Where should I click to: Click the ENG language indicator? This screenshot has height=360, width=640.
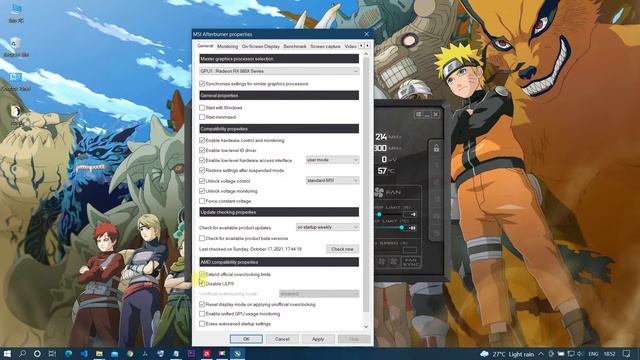[x=593, y=354]
